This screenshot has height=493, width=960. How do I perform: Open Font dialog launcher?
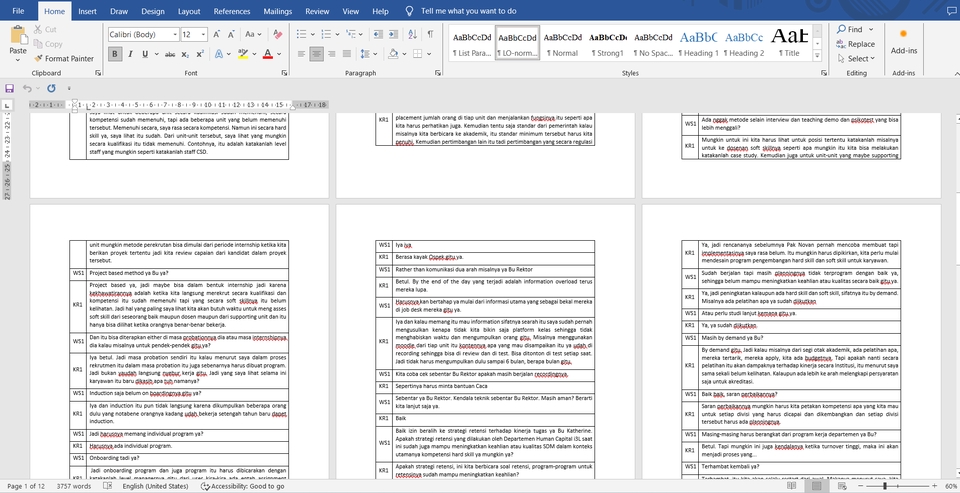pyautogui.click(x=284, y=73)
